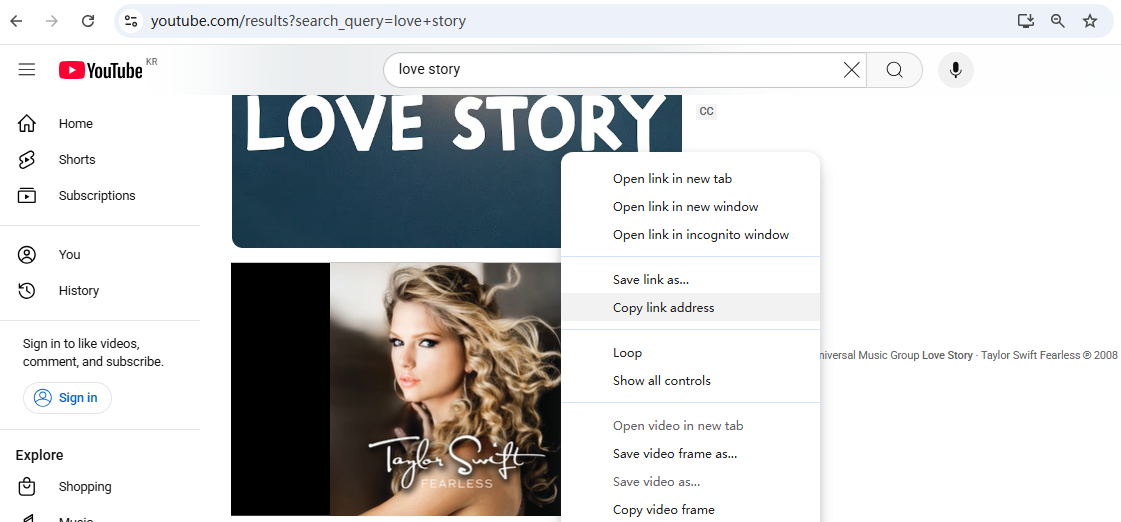
Task: Click the Shorts icon in sidebar
Action: pyautogui.click(x=26, y=159)
